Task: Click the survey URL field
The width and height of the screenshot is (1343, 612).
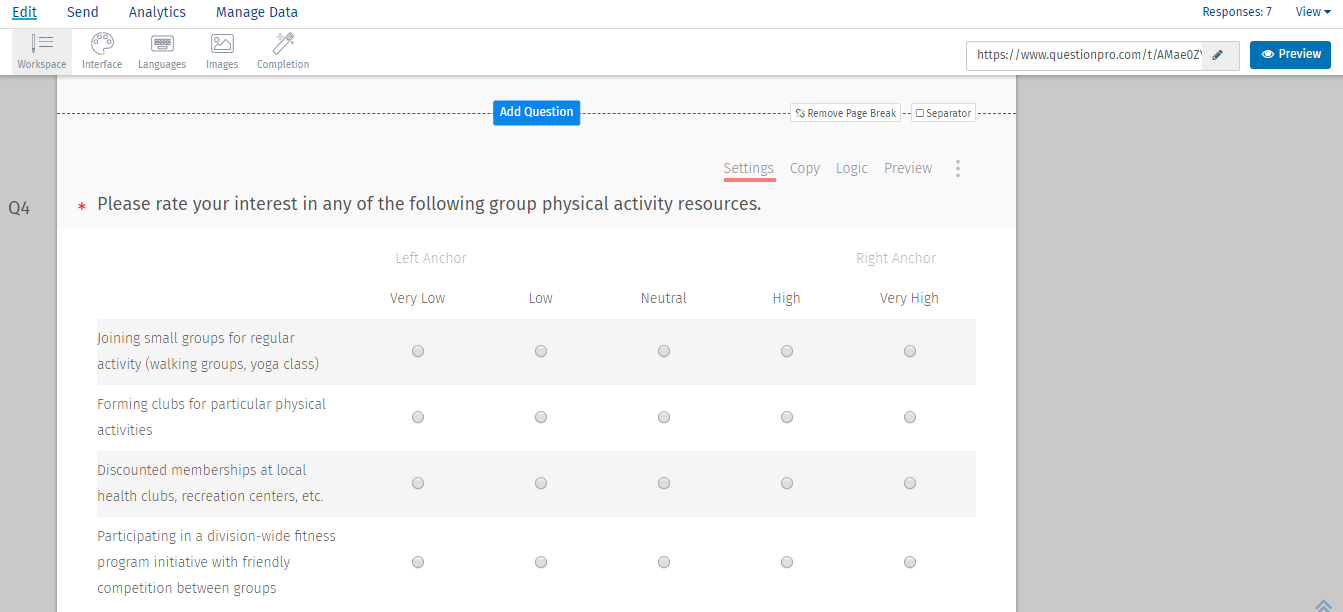Action: tap(1086, 55)
